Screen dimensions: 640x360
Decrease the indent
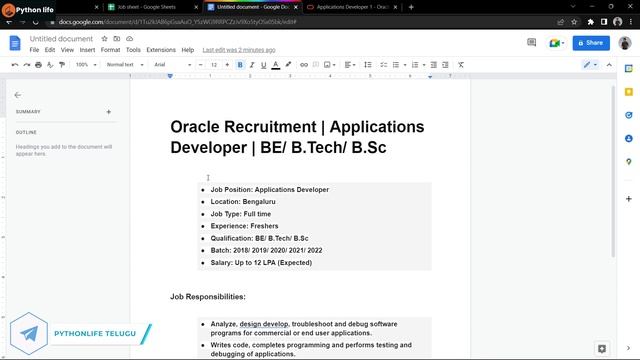point(433,65)
